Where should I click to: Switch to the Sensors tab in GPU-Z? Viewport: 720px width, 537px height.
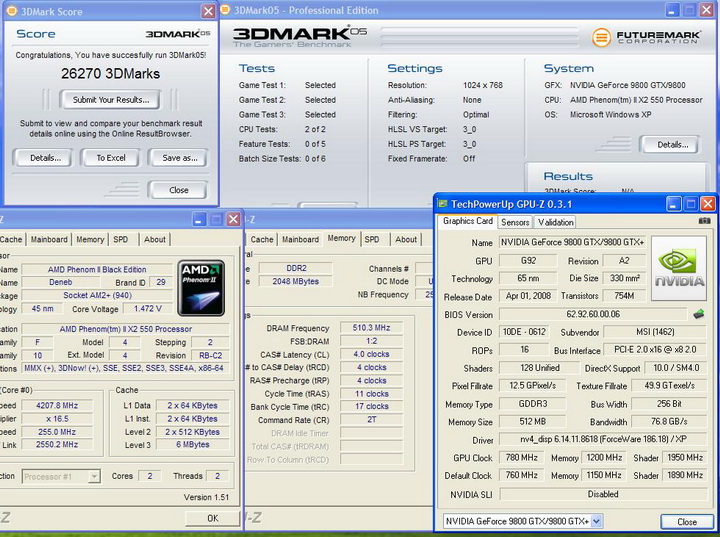pos(515,222)
